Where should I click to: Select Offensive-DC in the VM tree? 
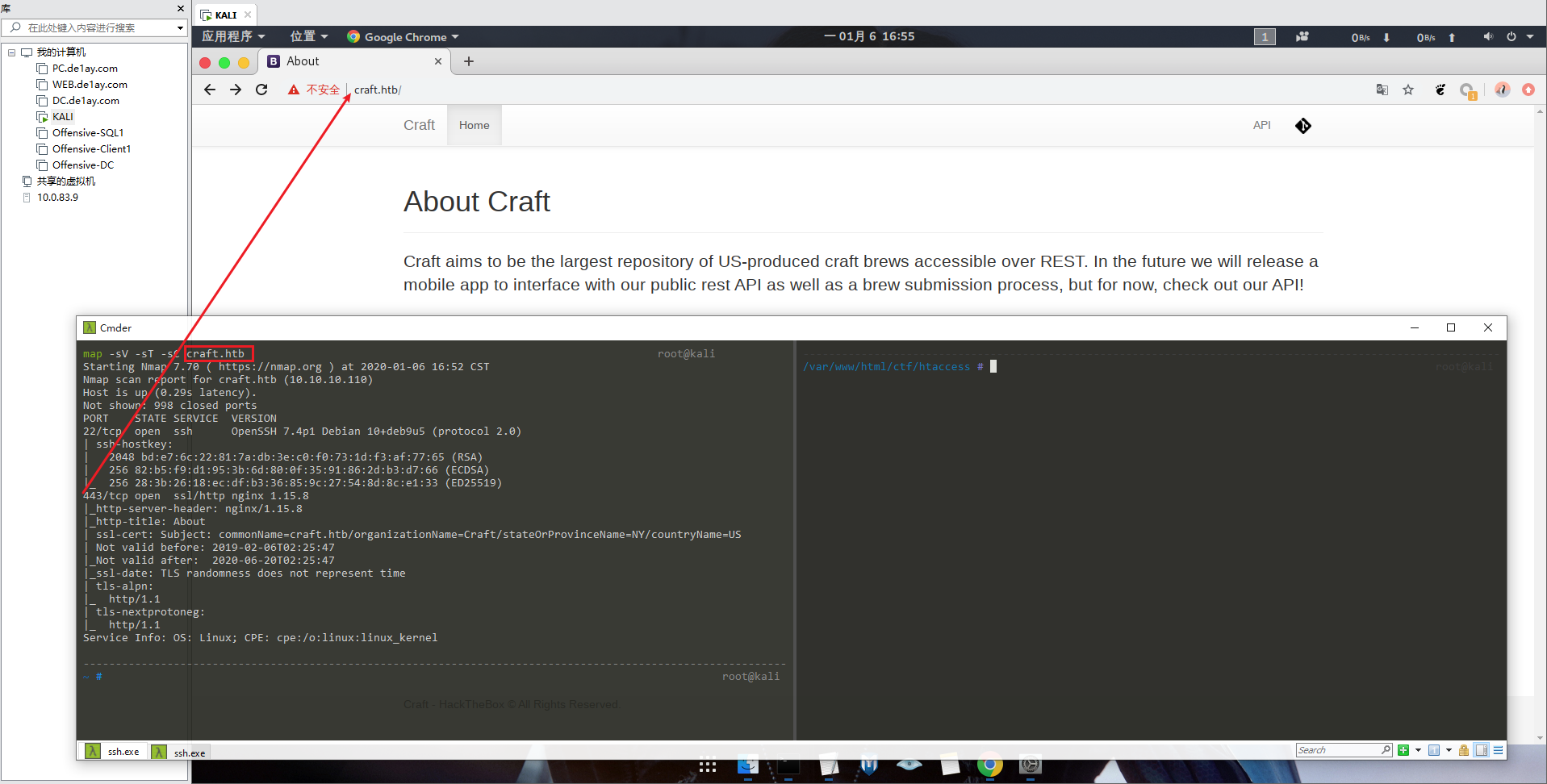coord(83,165)
